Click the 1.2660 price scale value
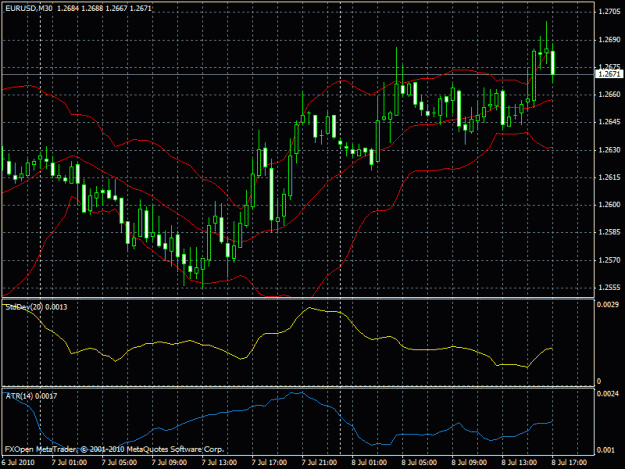The image size is (625, 469). [x=609, y=94]
